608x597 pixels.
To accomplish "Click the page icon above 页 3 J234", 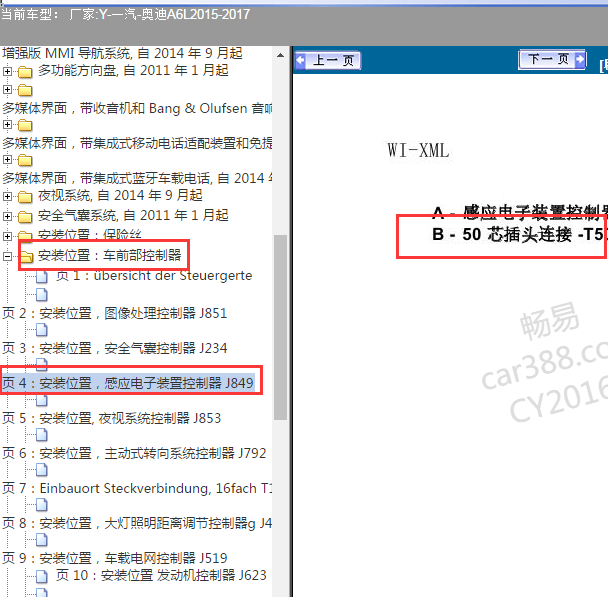I will point(42,330).
